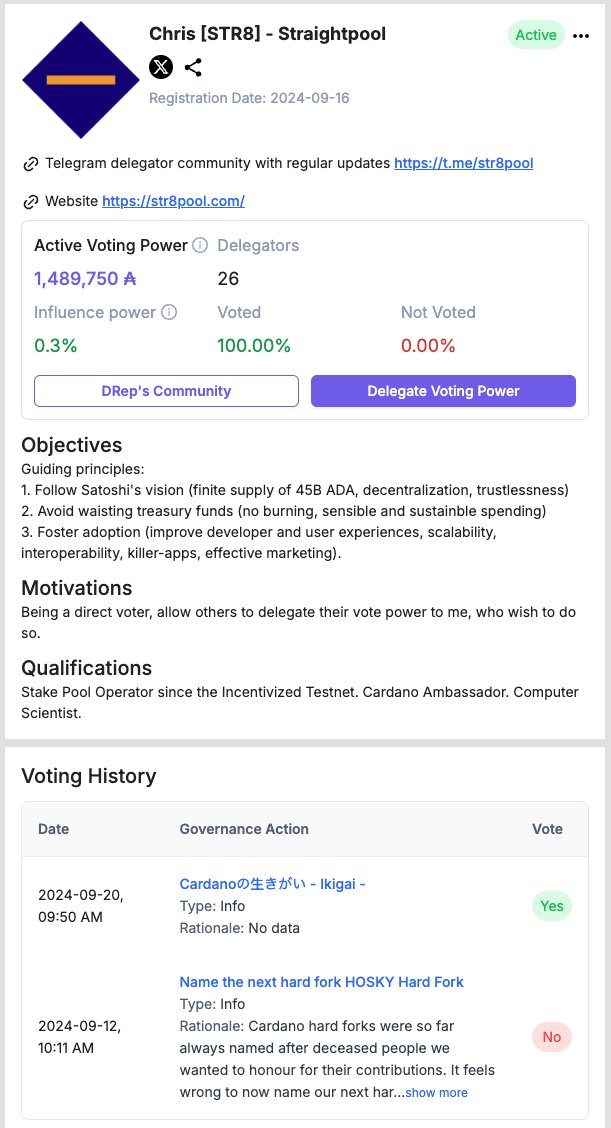611x1128 pixels.
Task: Click the Straightpool diamond avatar
Action: 81,80
